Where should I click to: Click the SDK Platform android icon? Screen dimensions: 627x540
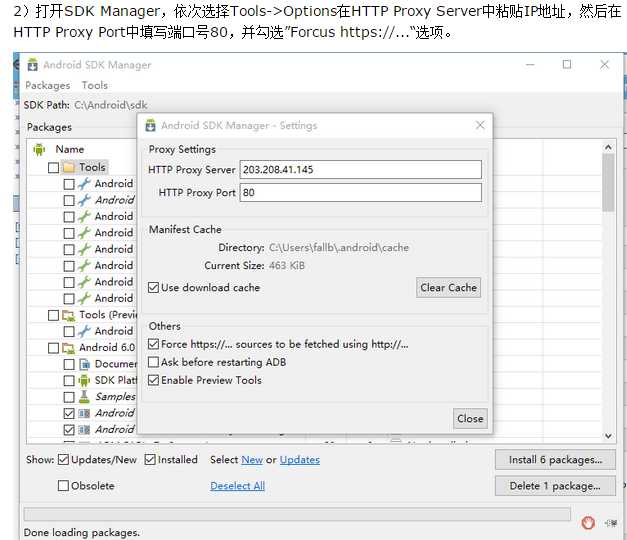pyautogui.click(x=84, y=380)
